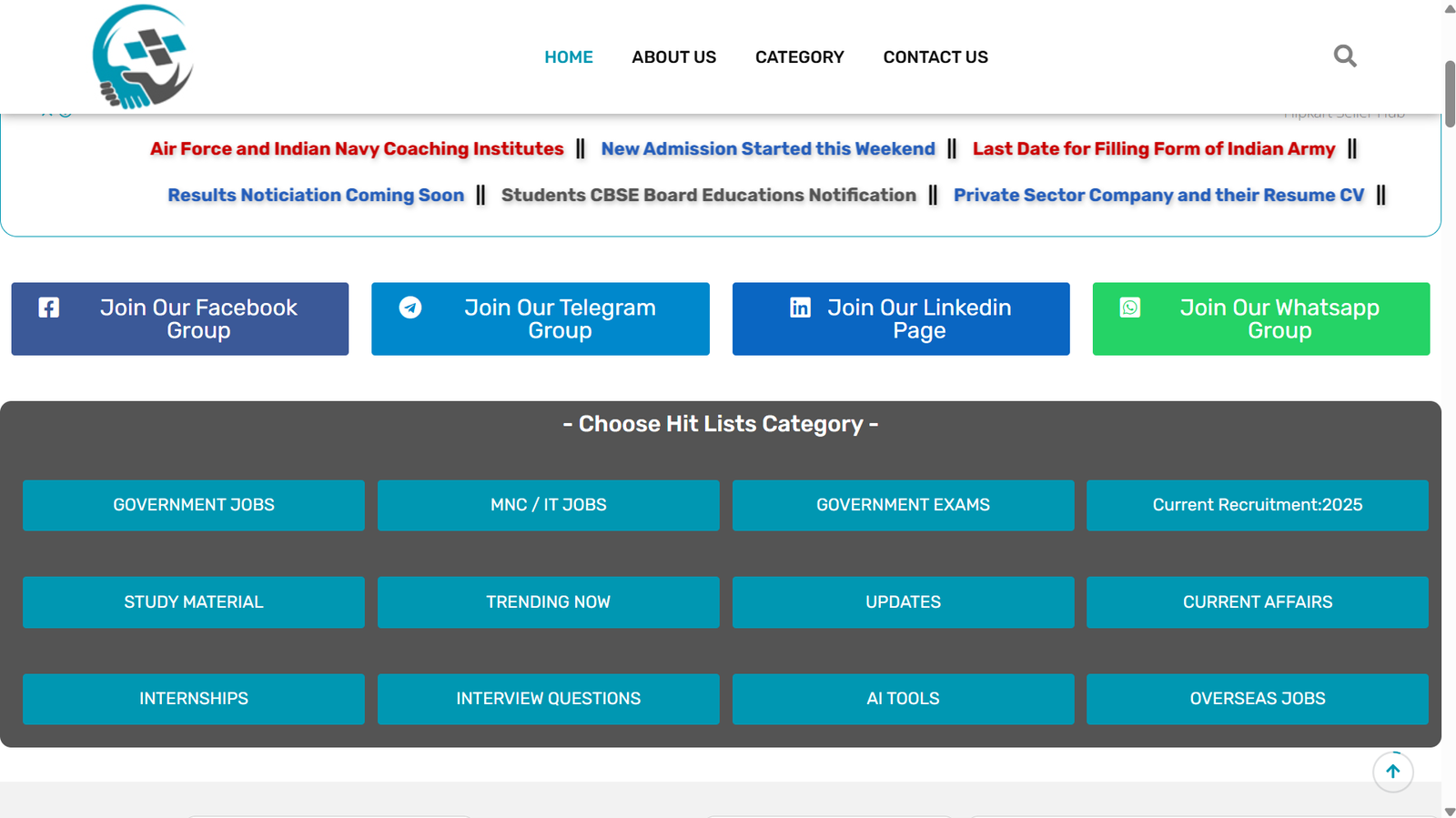
Task: Select the AI Tools category
Action: pos(903,699)
